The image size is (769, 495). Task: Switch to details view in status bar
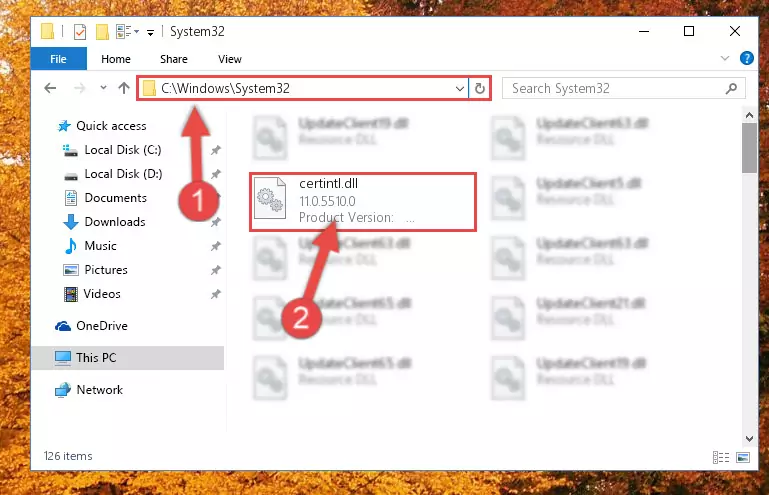[x=720, y=458]
